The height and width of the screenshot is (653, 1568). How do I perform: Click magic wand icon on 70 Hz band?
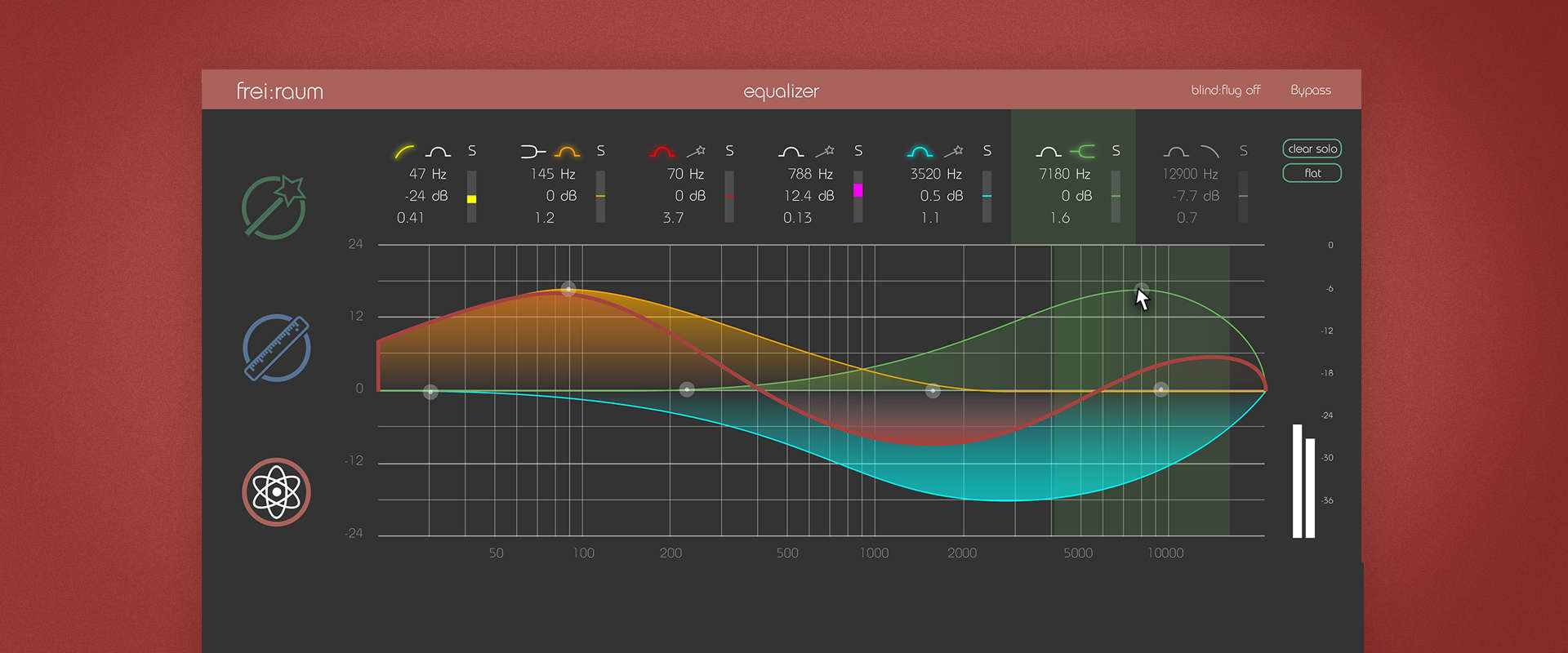696,151
